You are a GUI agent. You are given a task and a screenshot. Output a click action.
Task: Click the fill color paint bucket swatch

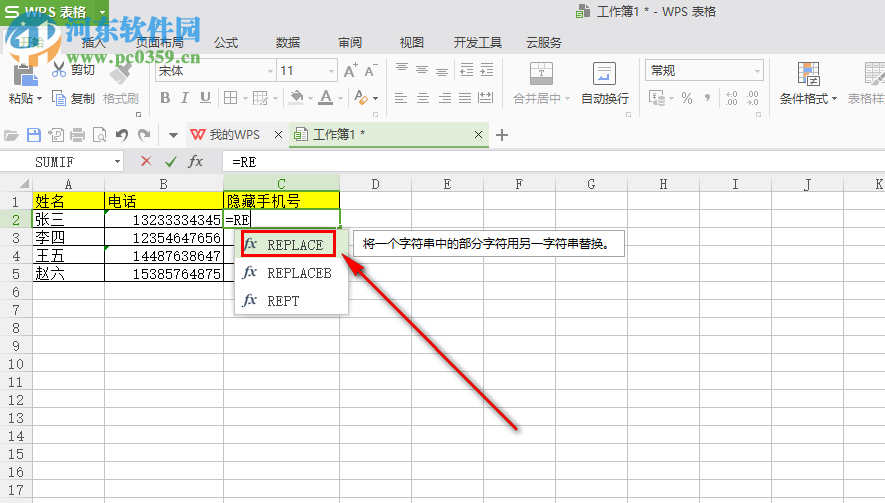tap(296, 98)
